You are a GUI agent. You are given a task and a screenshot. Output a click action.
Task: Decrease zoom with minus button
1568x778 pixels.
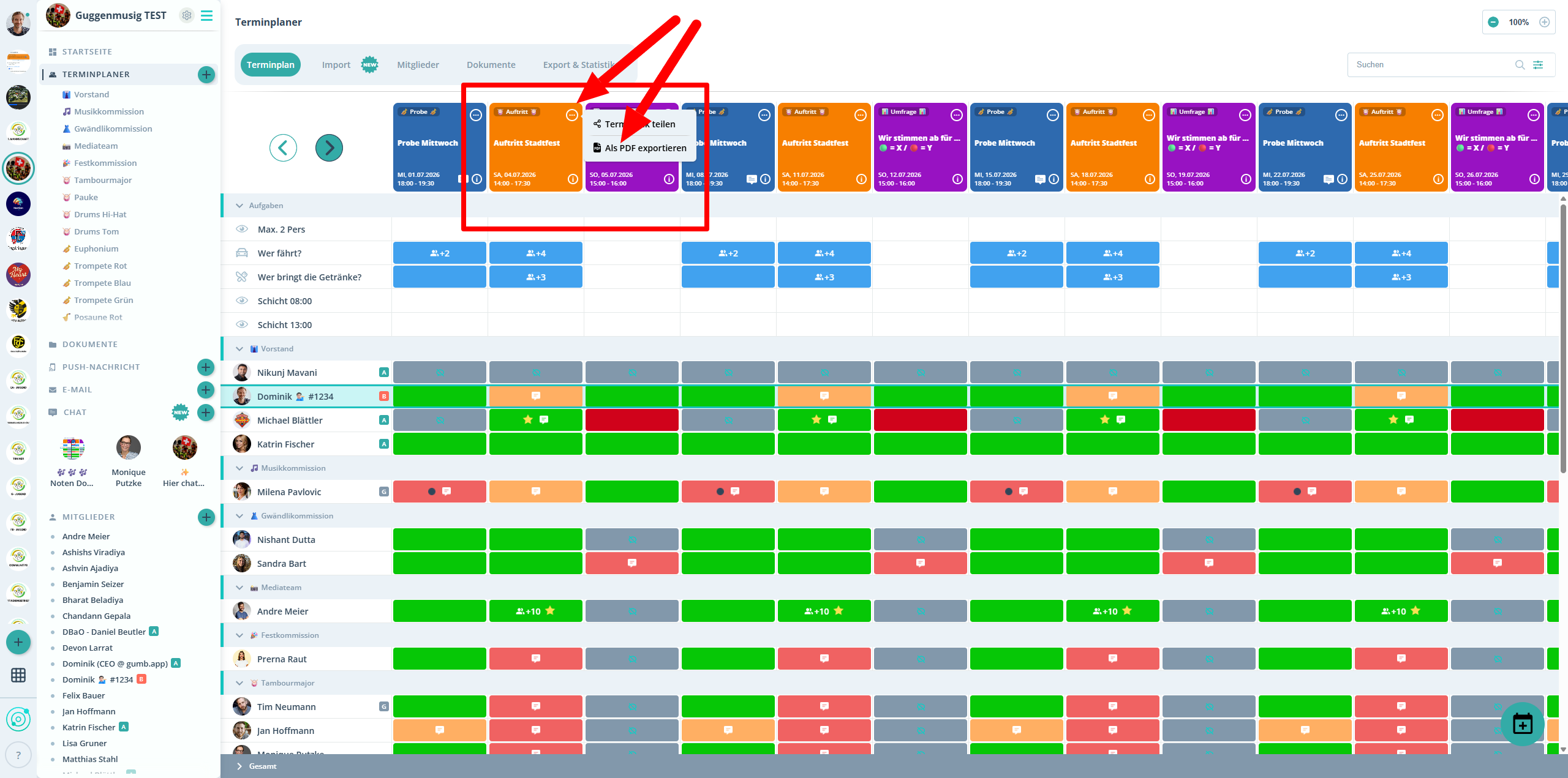1493,22
